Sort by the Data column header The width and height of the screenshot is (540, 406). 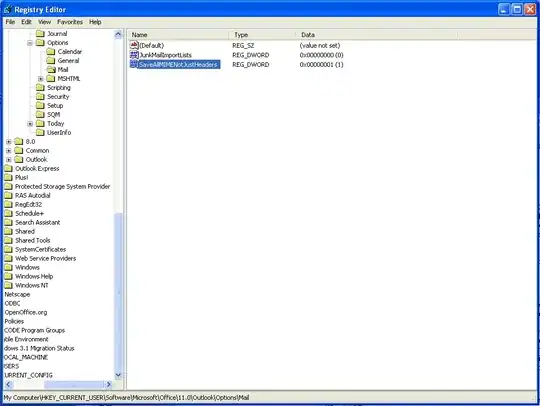click(x=377, y=35)
